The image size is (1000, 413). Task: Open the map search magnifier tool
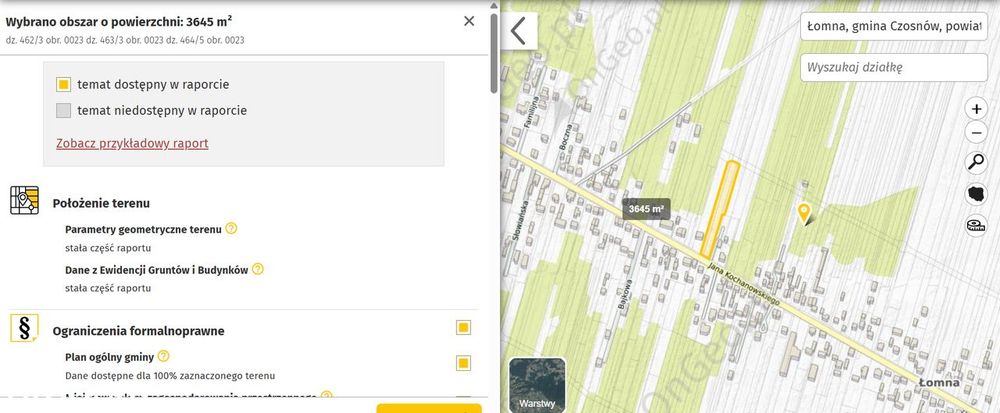[976, 162]
